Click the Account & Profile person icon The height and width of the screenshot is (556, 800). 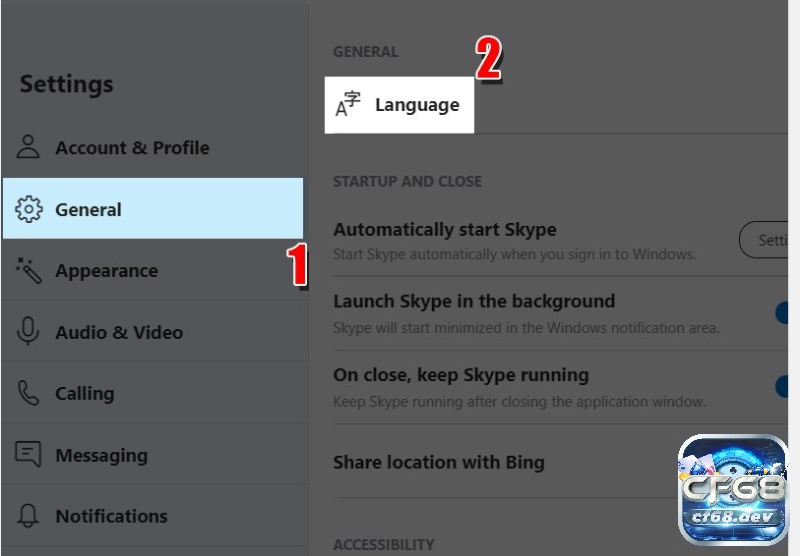[28, 147]
